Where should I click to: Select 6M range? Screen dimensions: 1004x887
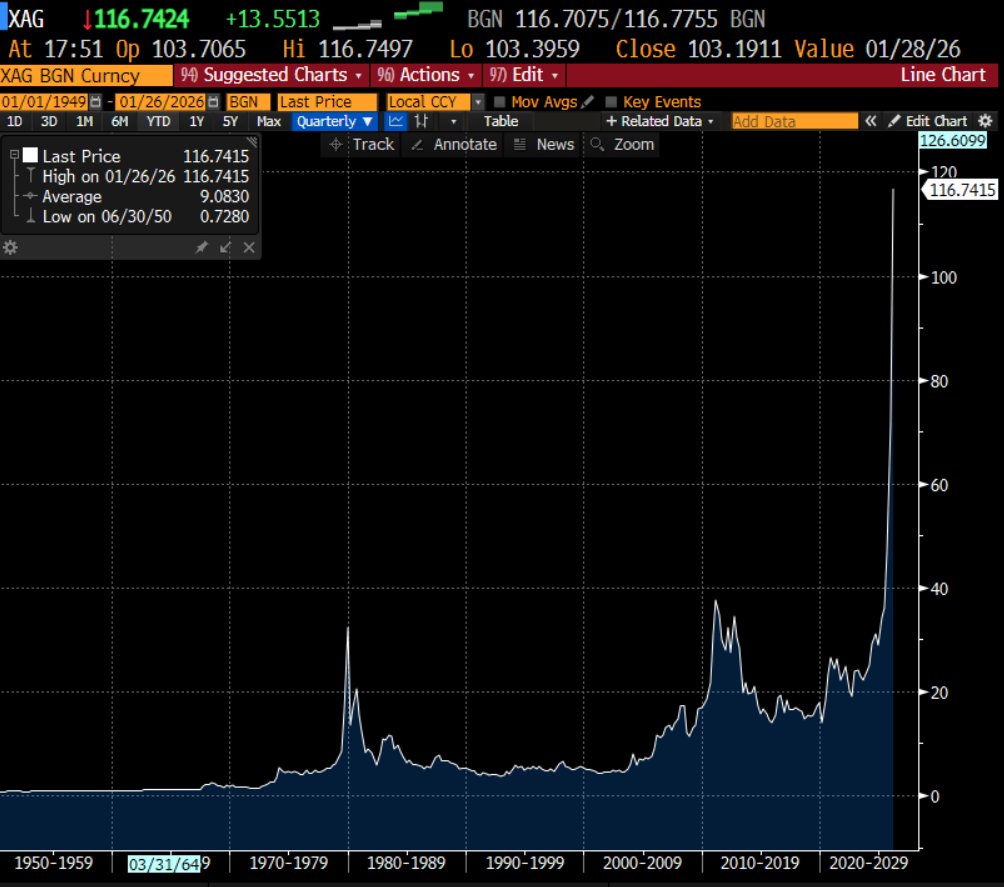[120, 121]
